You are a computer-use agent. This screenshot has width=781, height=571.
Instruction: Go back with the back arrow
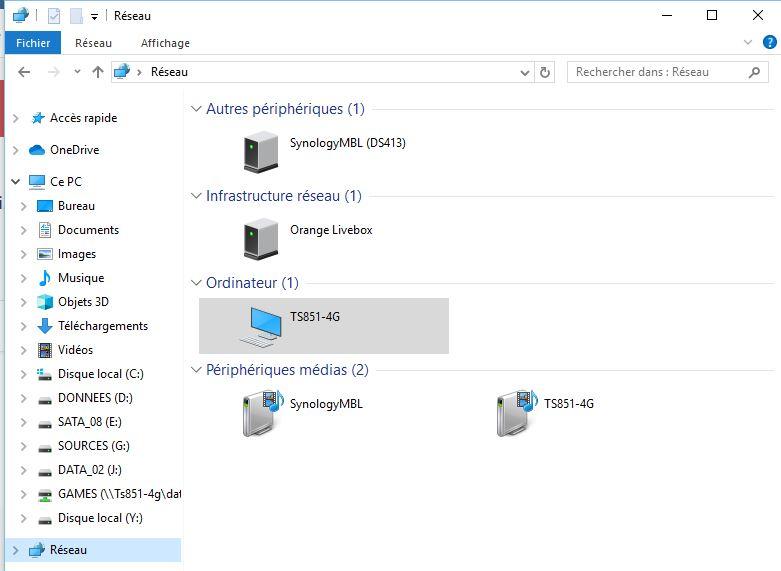click(24, 72)
